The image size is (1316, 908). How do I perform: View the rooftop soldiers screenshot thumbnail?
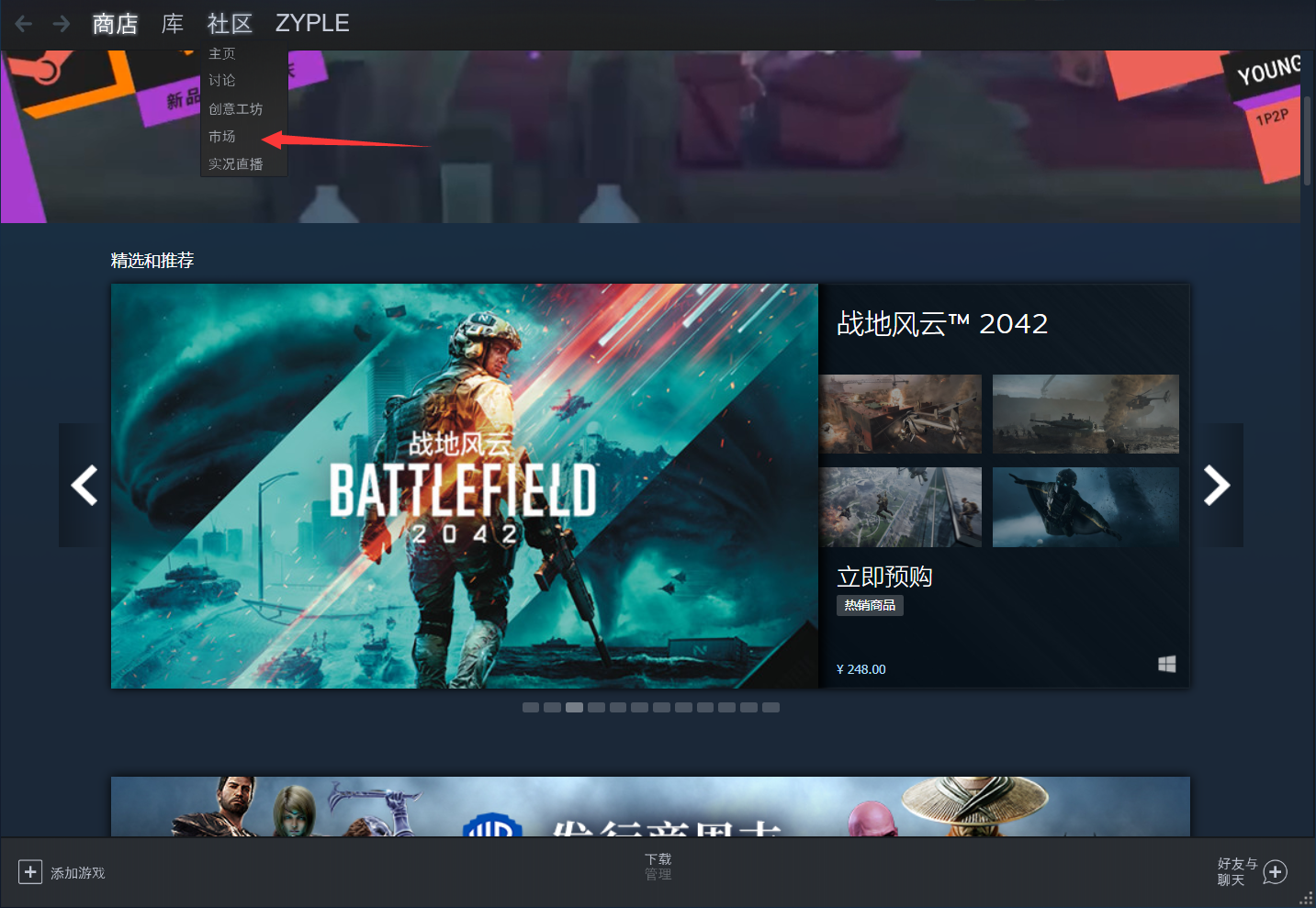(x=901, y=508)
